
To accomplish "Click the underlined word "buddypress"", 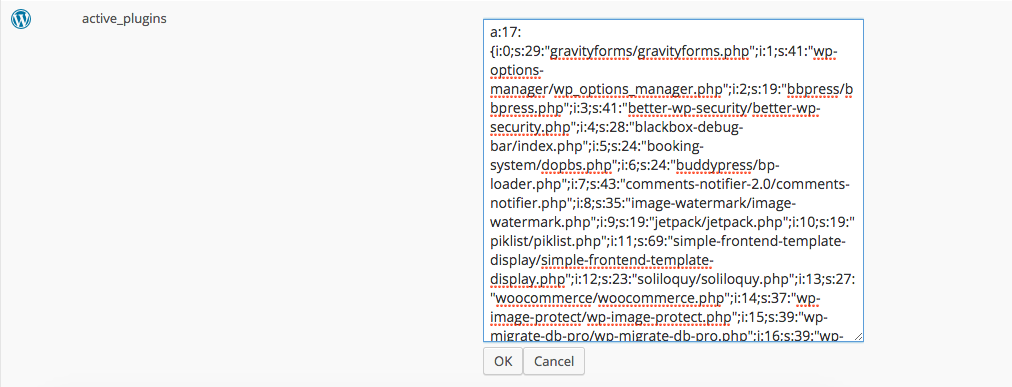I will pos(714,164).
